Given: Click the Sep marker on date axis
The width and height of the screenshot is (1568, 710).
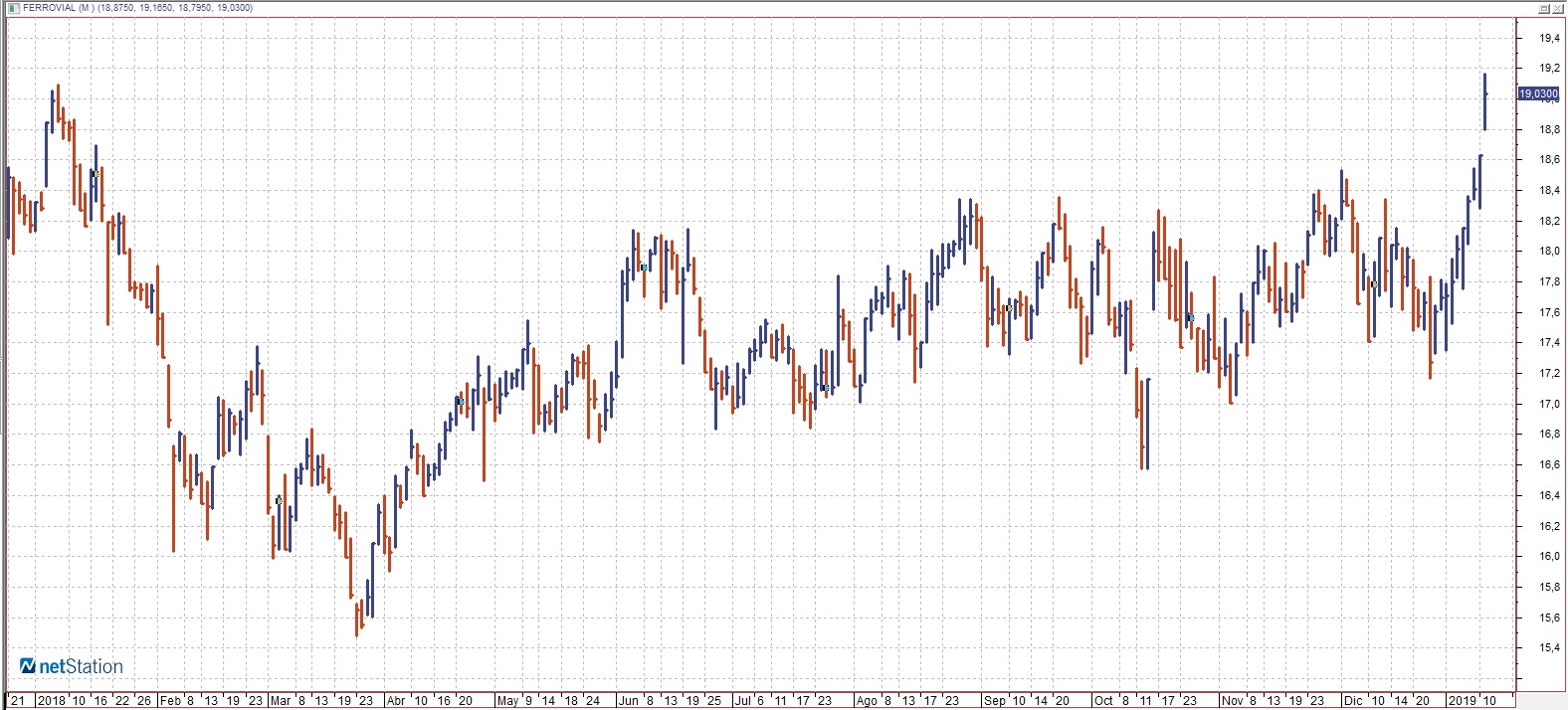Looking at the screenshot, I should (x=994, y=701).
